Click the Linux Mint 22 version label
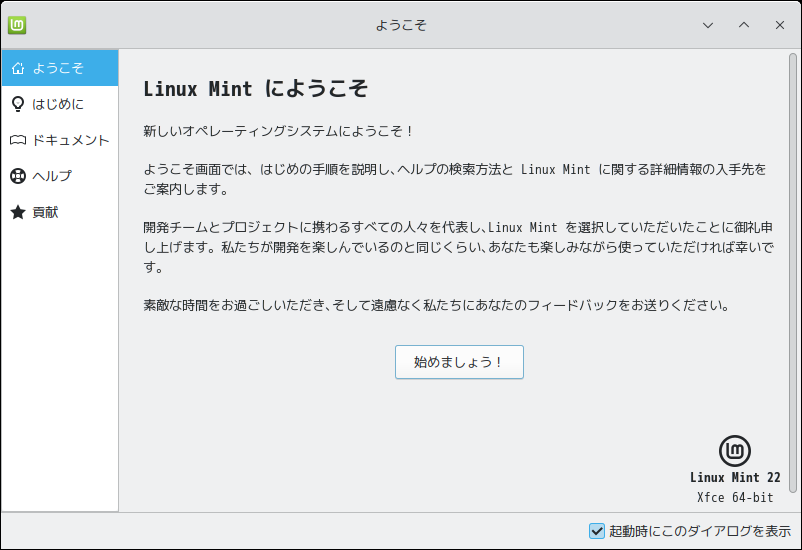 [735, 478]
